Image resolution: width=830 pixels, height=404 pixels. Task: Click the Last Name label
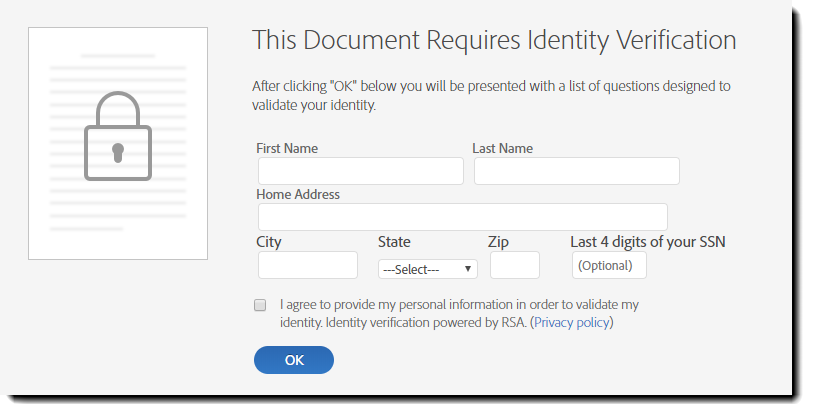[502, 148]
